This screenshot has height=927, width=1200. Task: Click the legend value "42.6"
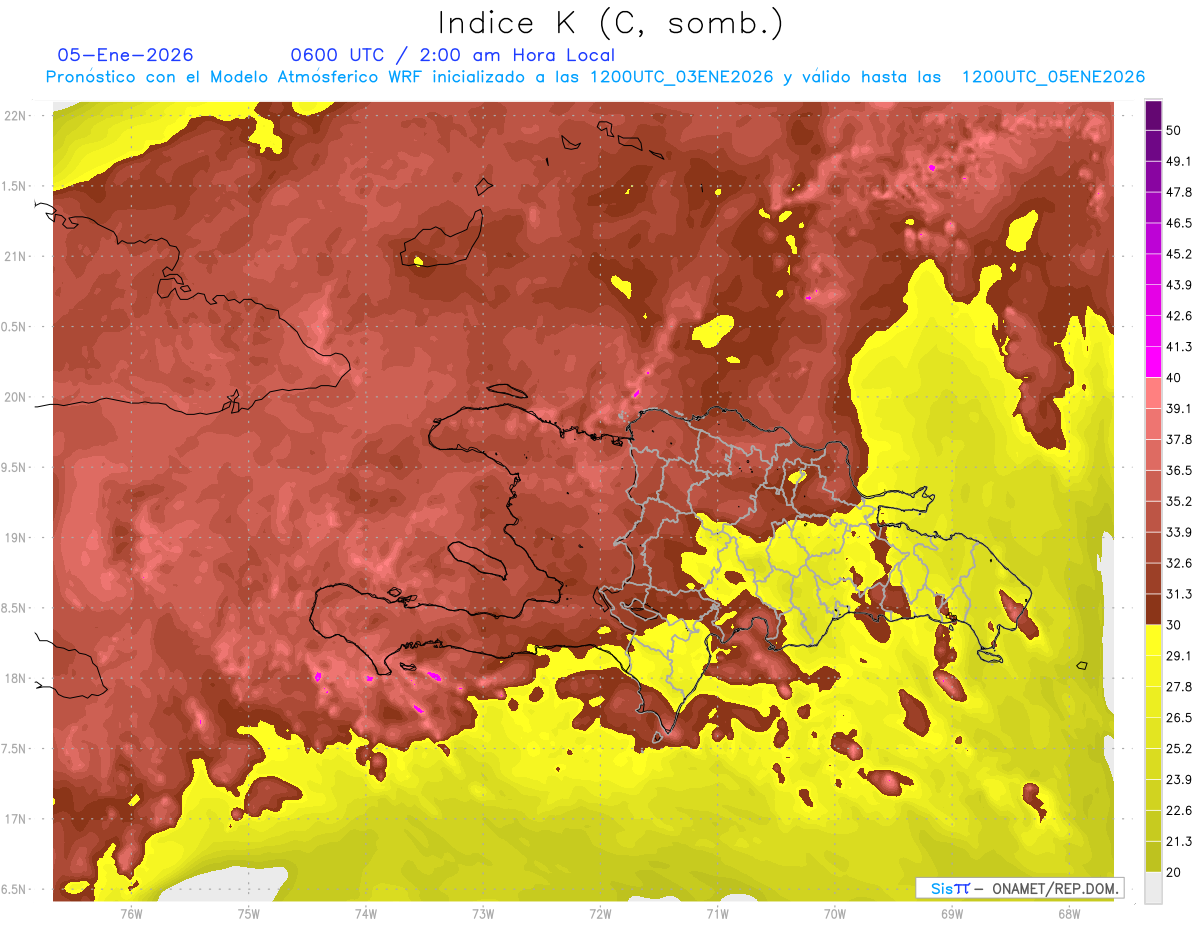(1179, 316)
